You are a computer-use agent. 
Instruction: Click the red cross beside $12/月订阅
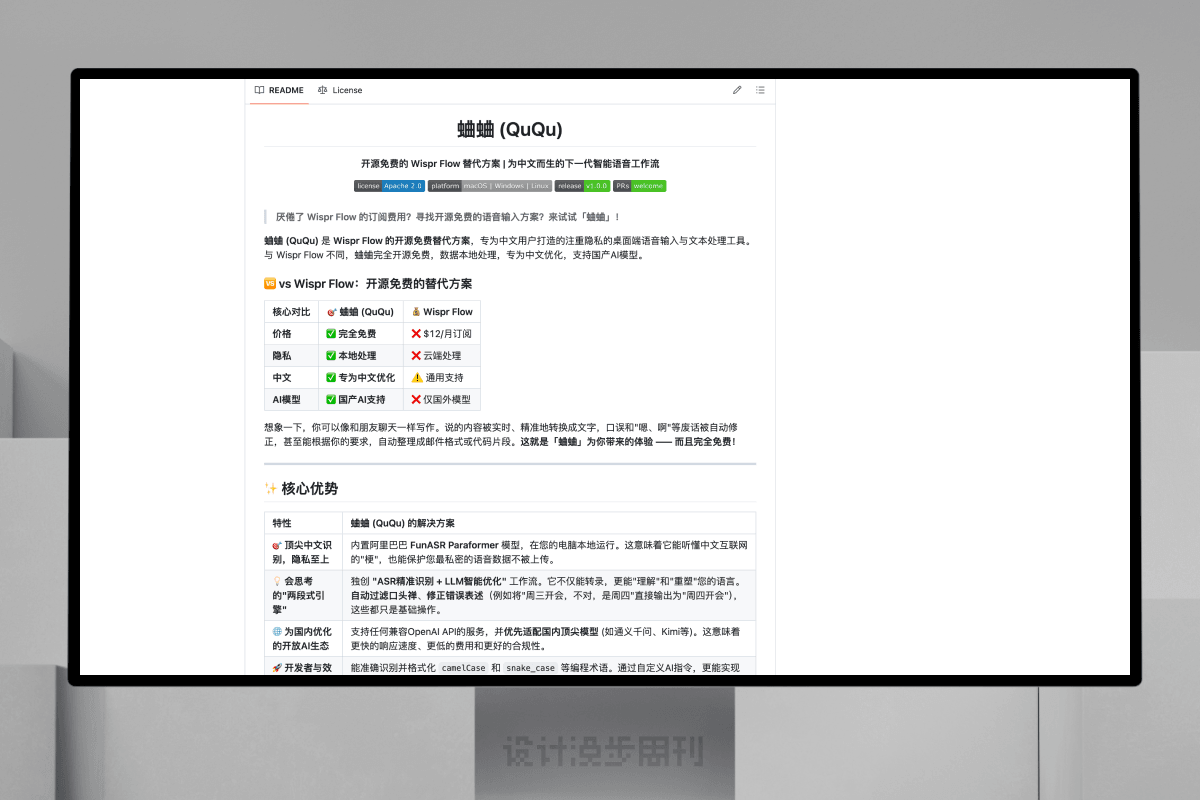point(416,334)
